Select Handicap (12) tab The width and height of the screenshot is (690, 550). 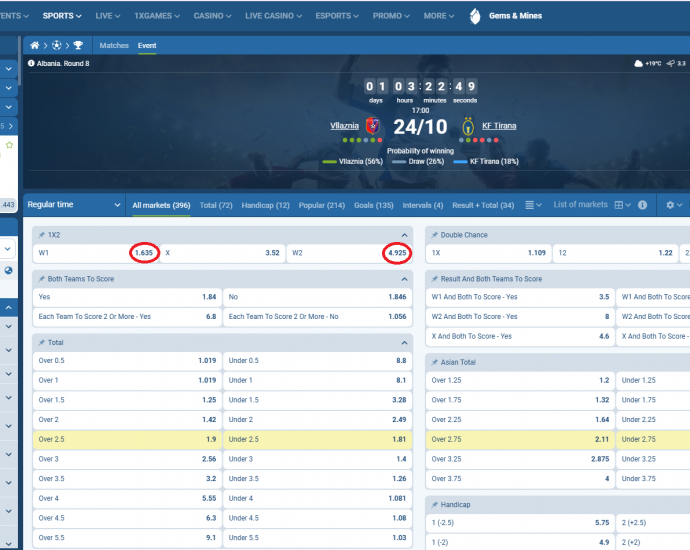click(x=265, y=205)
